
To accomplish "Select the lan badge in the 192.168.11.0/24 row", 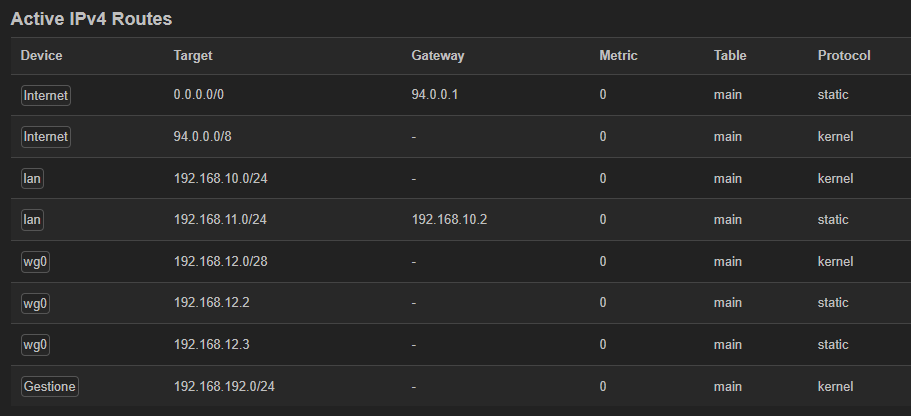I will [x=33, y=220].
